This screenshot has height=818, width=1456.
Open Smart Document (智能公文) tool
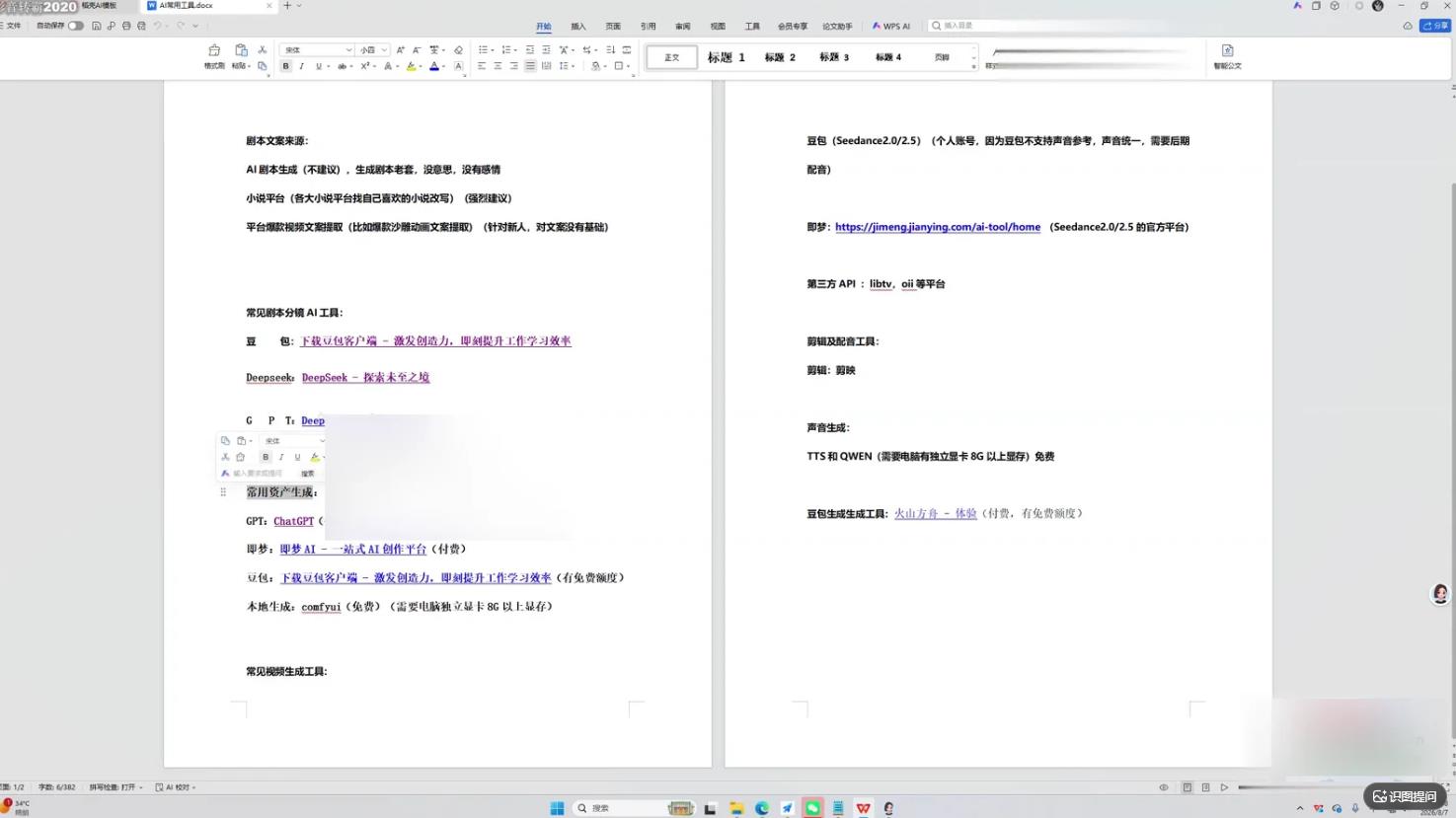(x=1227, y=56)
